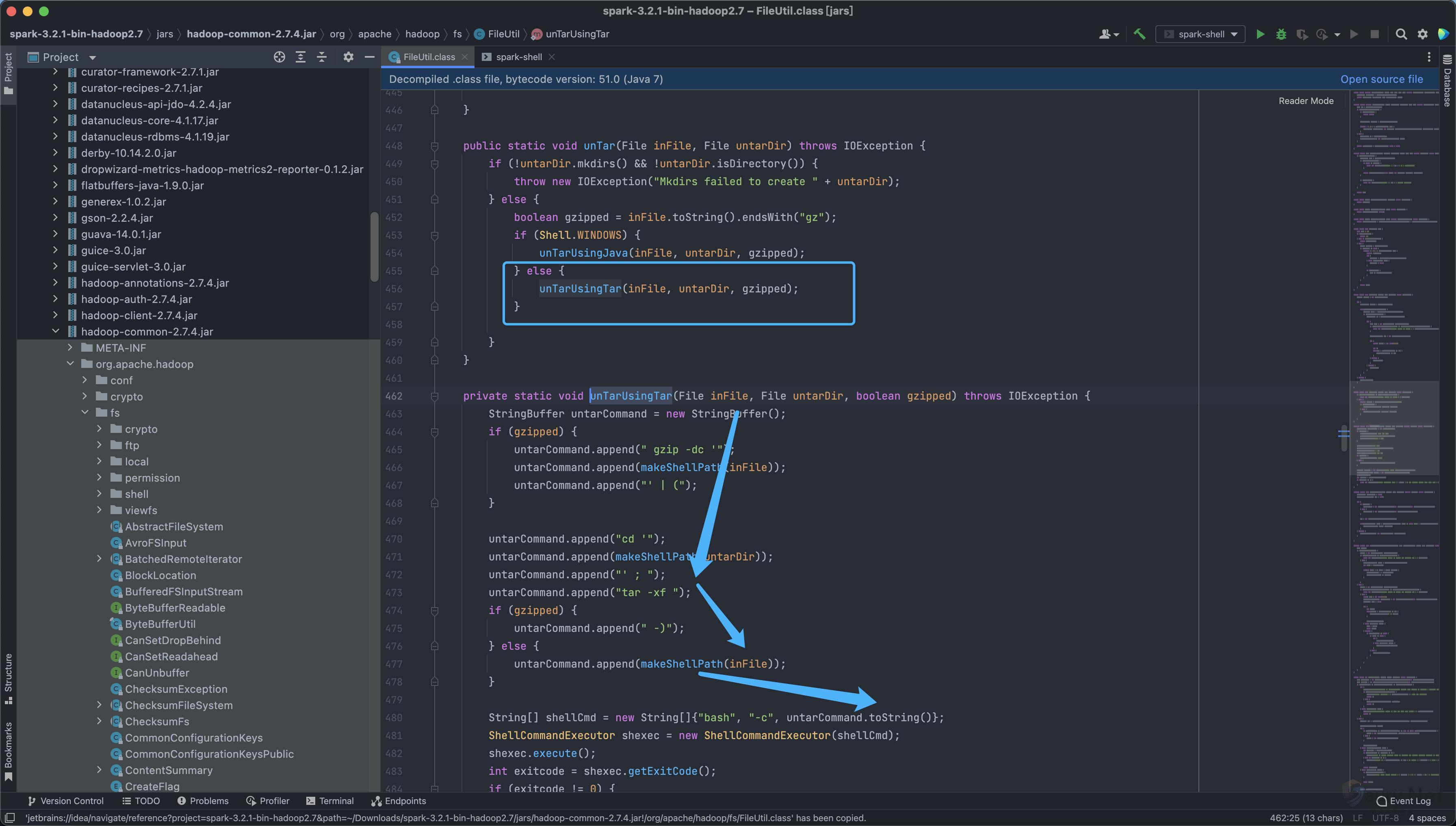
Task: Click Expand All in the Project panel
Action: pos(301,57)
